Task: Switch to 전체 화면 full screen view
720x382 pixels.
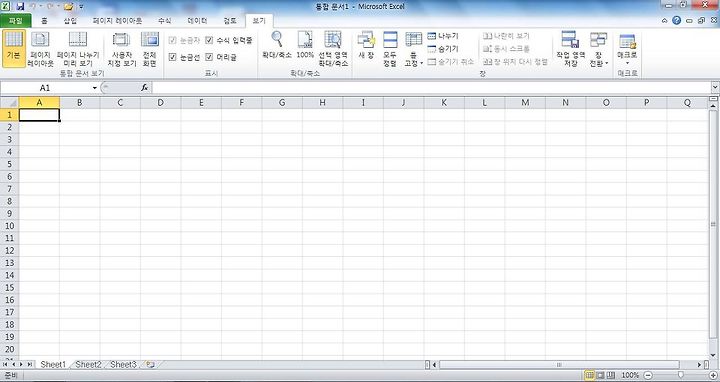Action: 150,48
